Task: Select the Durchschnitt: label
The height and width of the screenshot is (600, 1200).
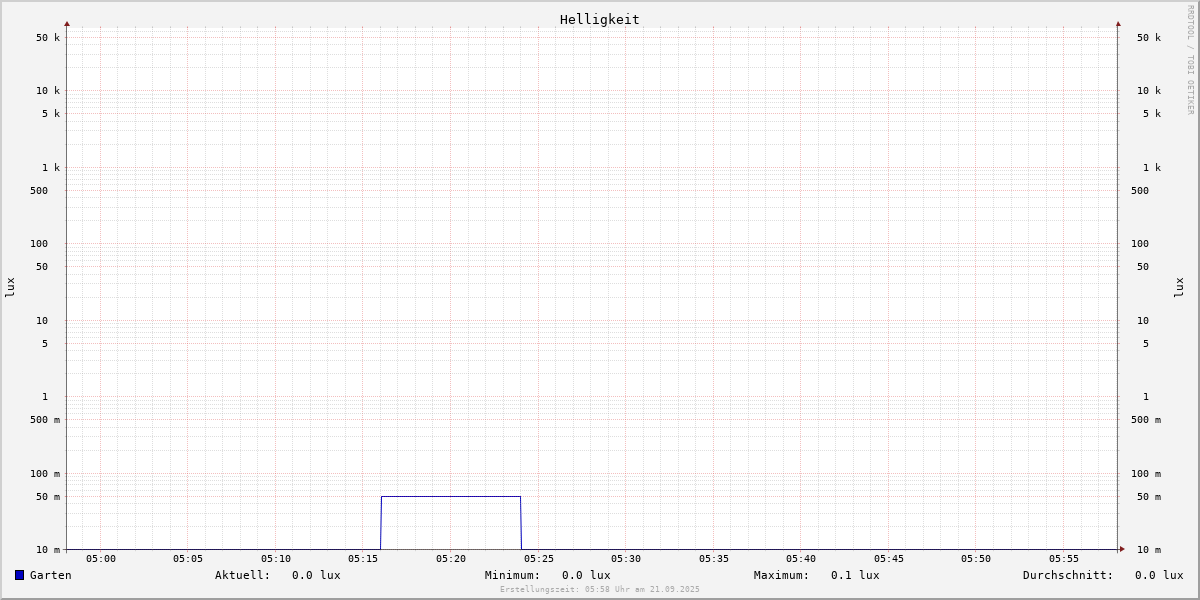Action: click(1068, 575)
